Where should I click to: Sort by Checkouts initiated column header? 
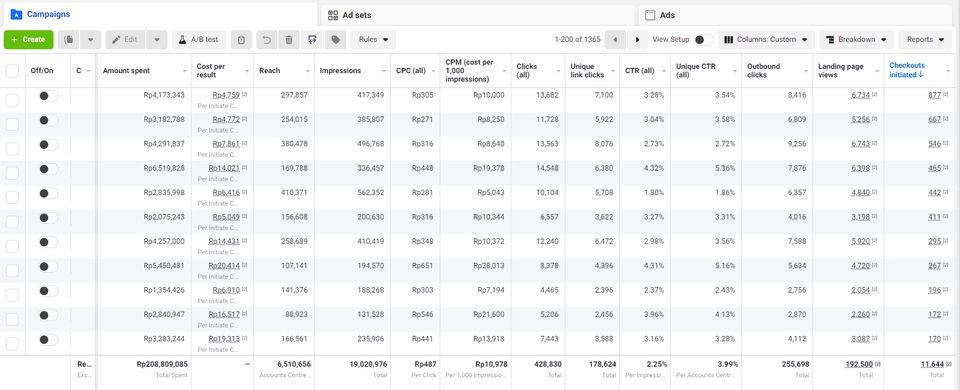tap(907, 70)
